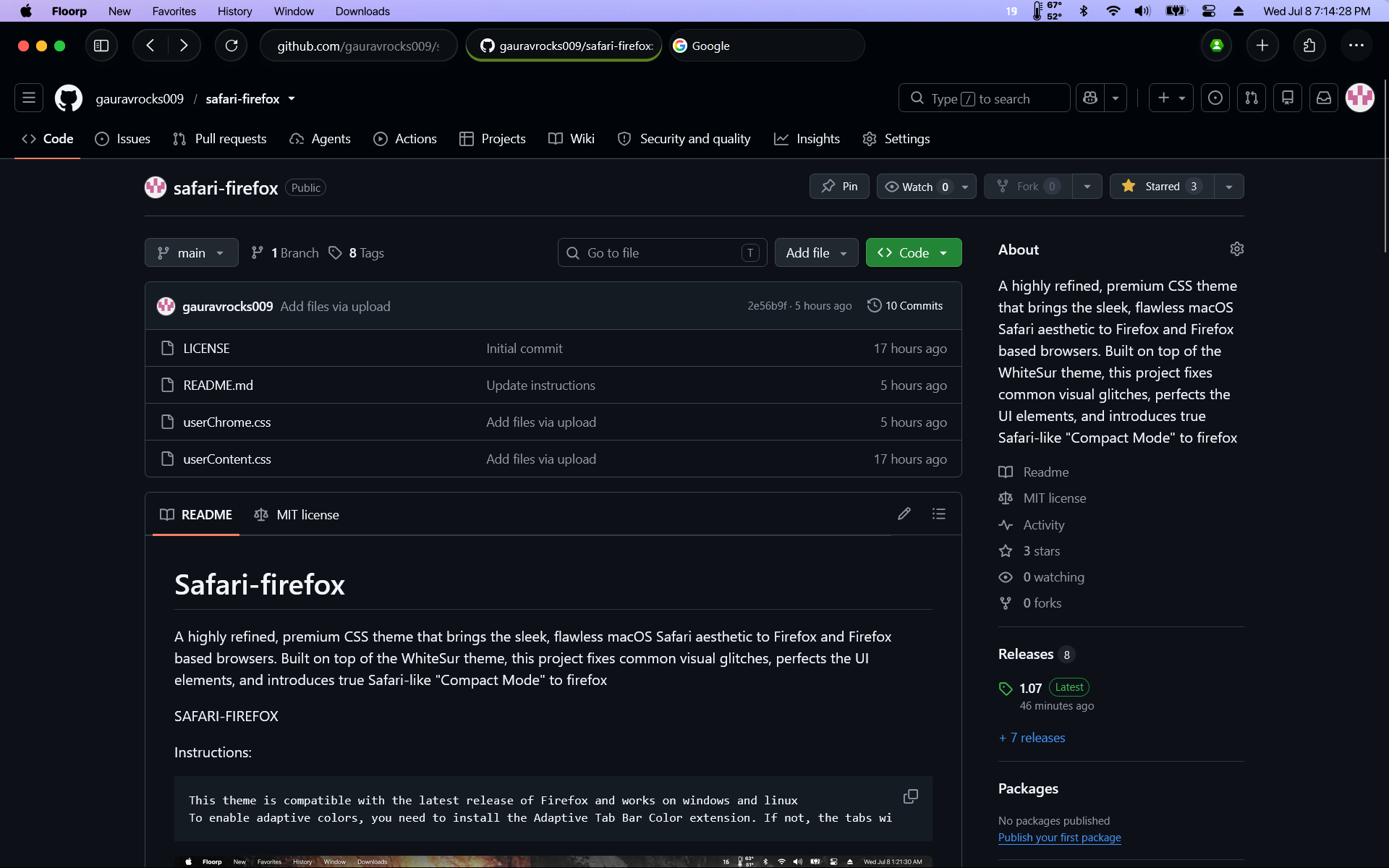Open the gauravrocks009 owner breadcrumb
The height and width of the screenshot is (868, 1389).
tap(140, 98)
